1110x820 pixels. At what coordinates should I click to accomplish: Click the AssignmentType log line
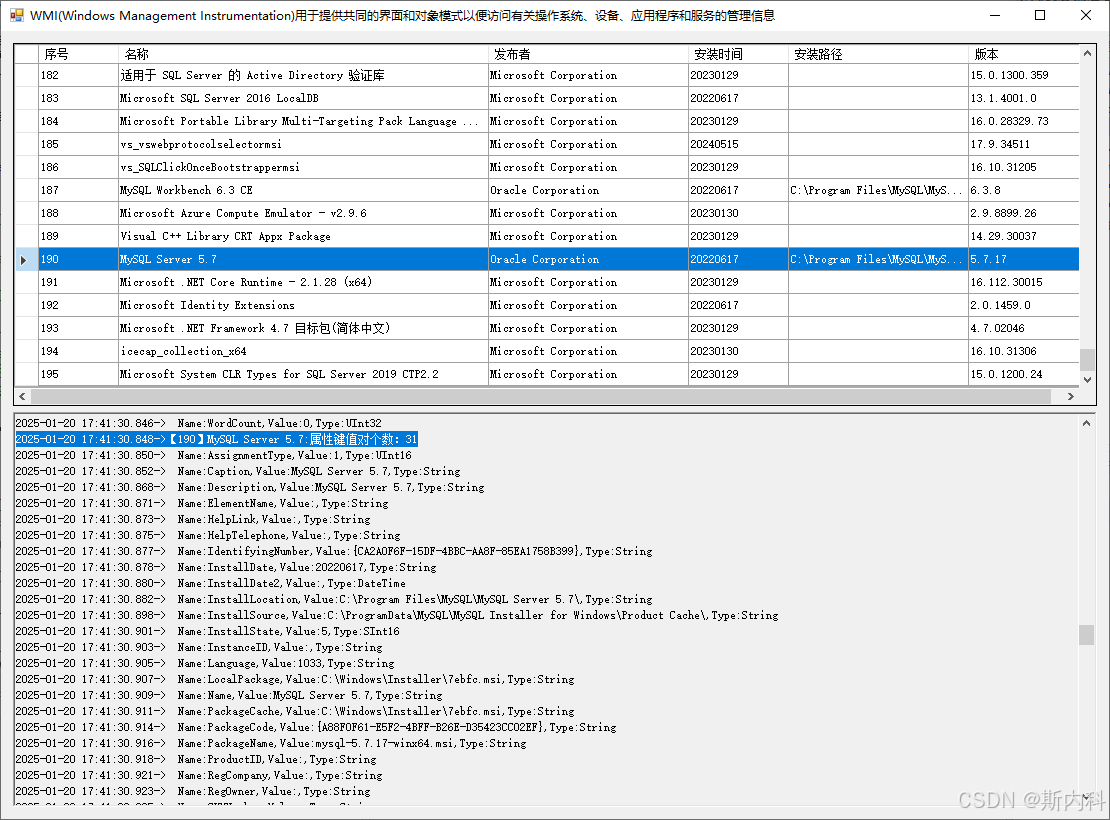pos(214,456)
